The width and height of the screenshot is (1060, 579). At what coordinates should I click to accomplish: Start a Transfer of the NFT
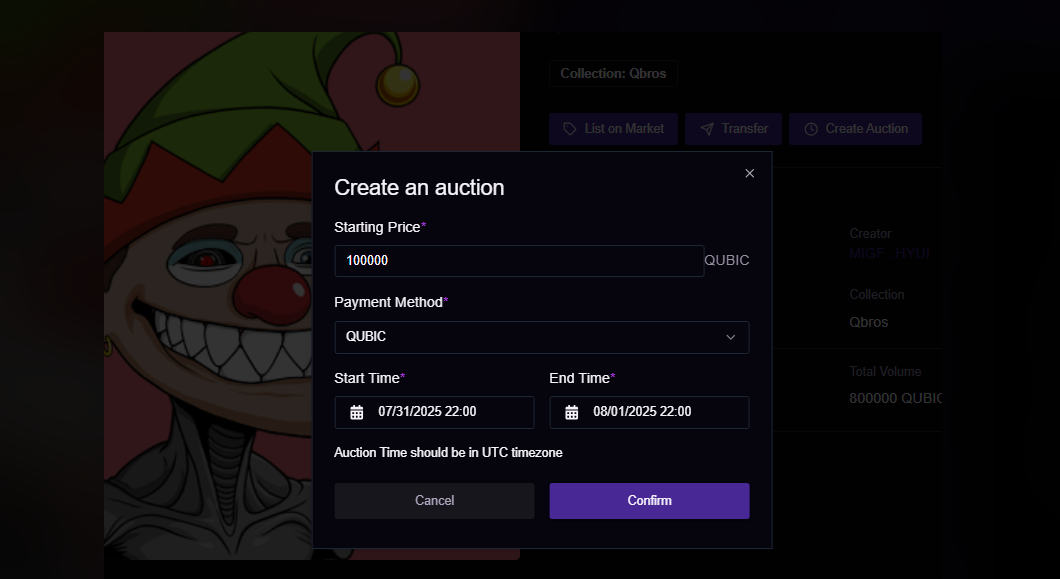[733, 128]
